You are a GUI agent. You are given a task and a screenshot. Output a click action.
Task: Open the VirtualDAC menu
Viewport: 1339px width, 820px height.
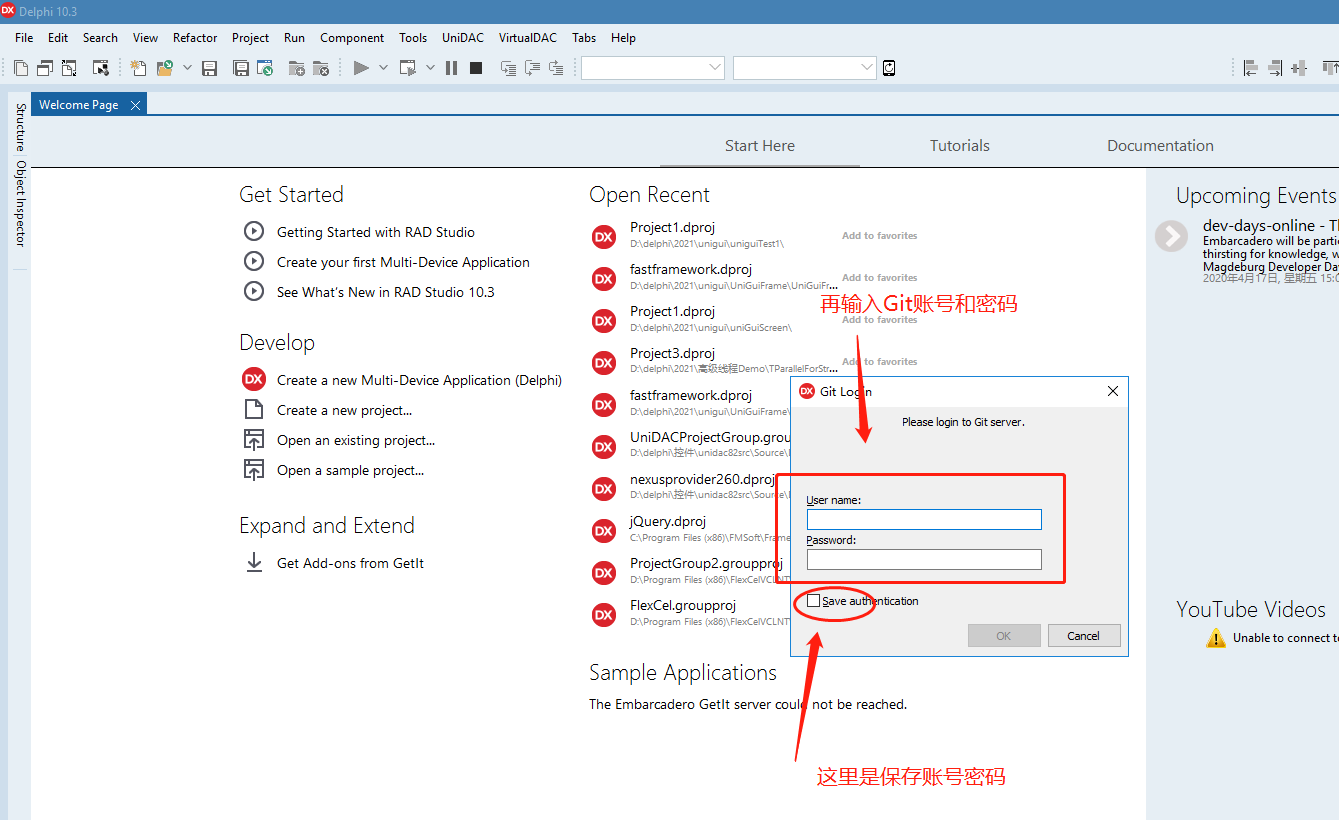[x=528, y=38]
